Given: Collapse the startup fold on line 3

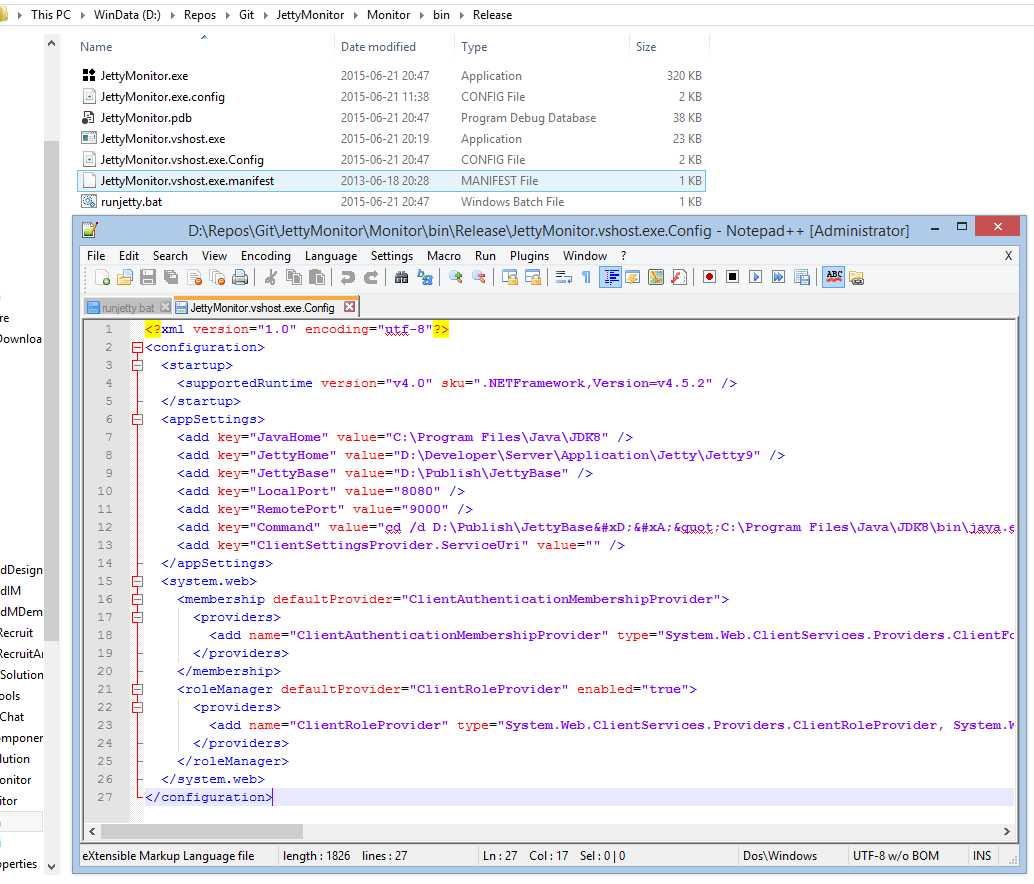Looking at the screenshot, I should point(137,365).
